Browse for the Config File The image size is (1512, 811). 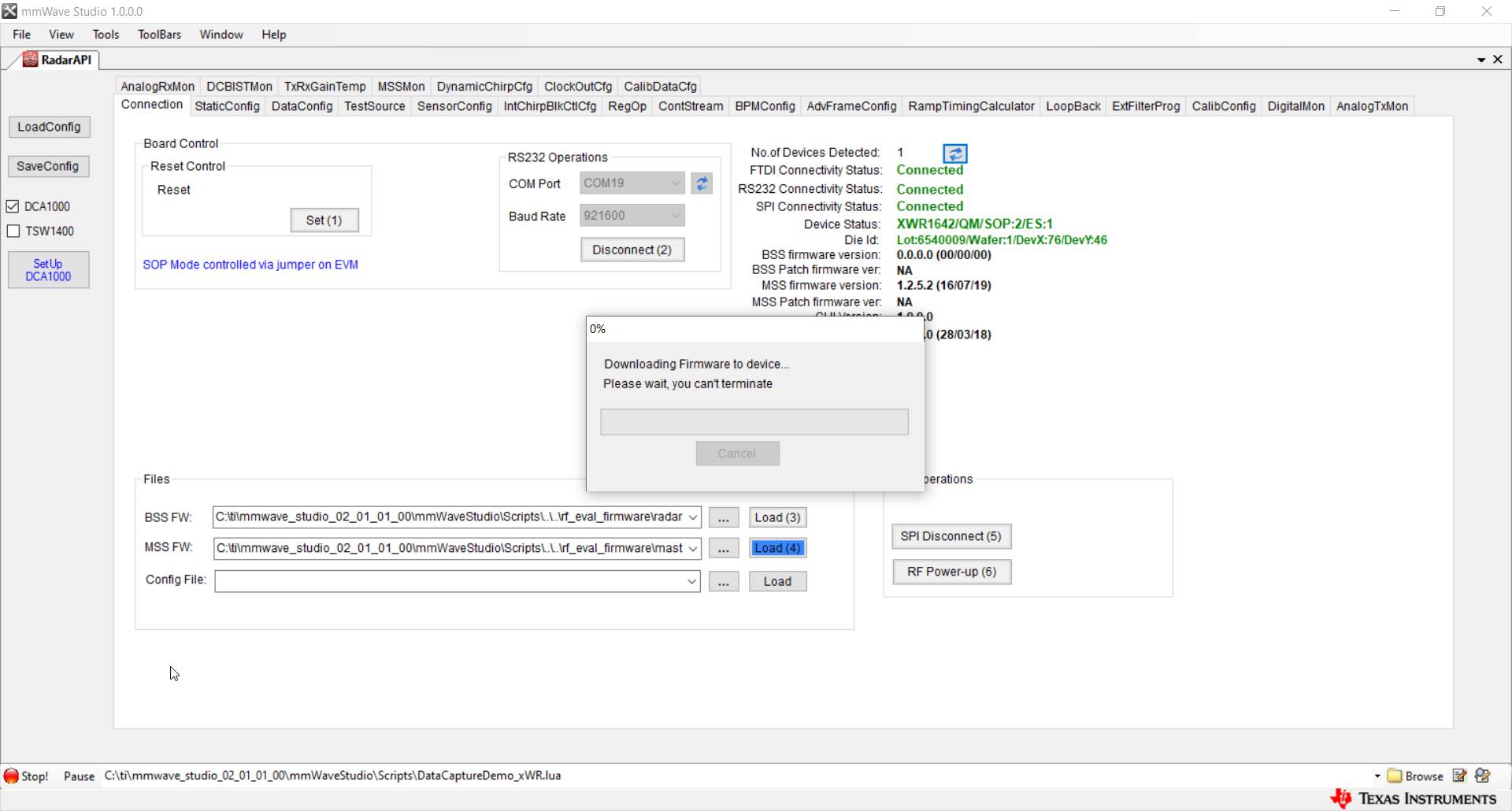coord(724,581)
